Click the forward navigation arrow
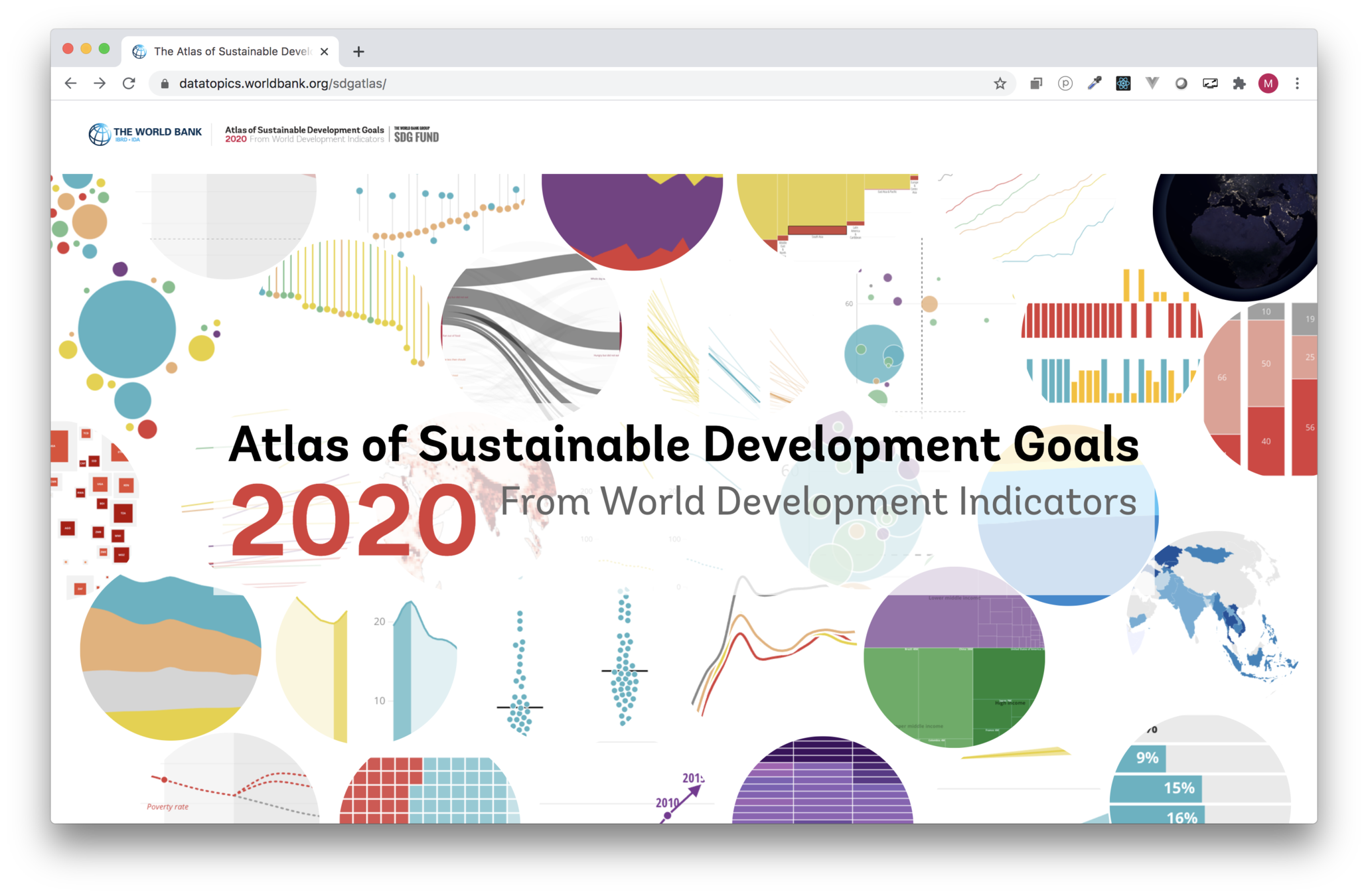Viewport: 1368px width, 896px height. tap(100, 84)
